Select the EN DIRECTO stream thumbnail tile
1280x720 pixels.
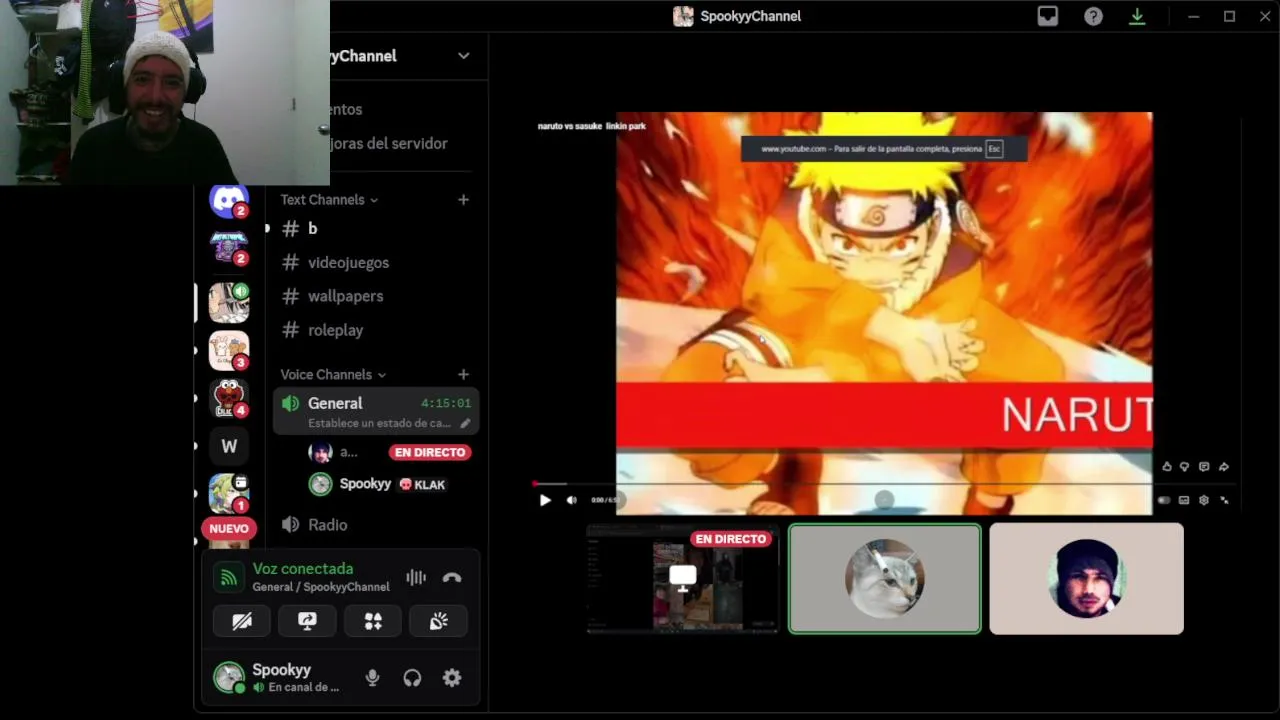(x=683, y=579)
